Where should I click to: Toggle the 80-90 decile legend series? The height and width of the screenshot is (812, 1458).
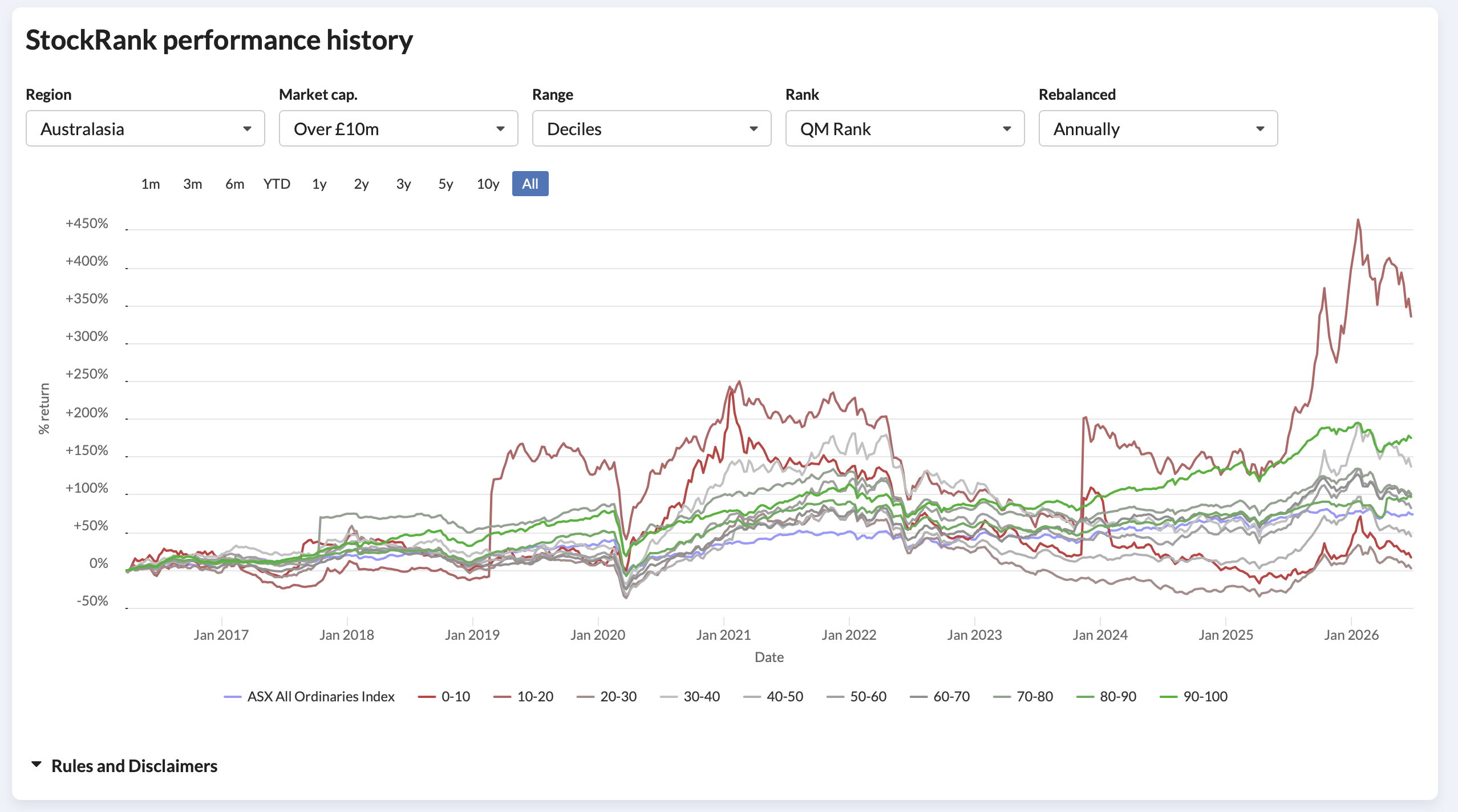[1106, 696]
